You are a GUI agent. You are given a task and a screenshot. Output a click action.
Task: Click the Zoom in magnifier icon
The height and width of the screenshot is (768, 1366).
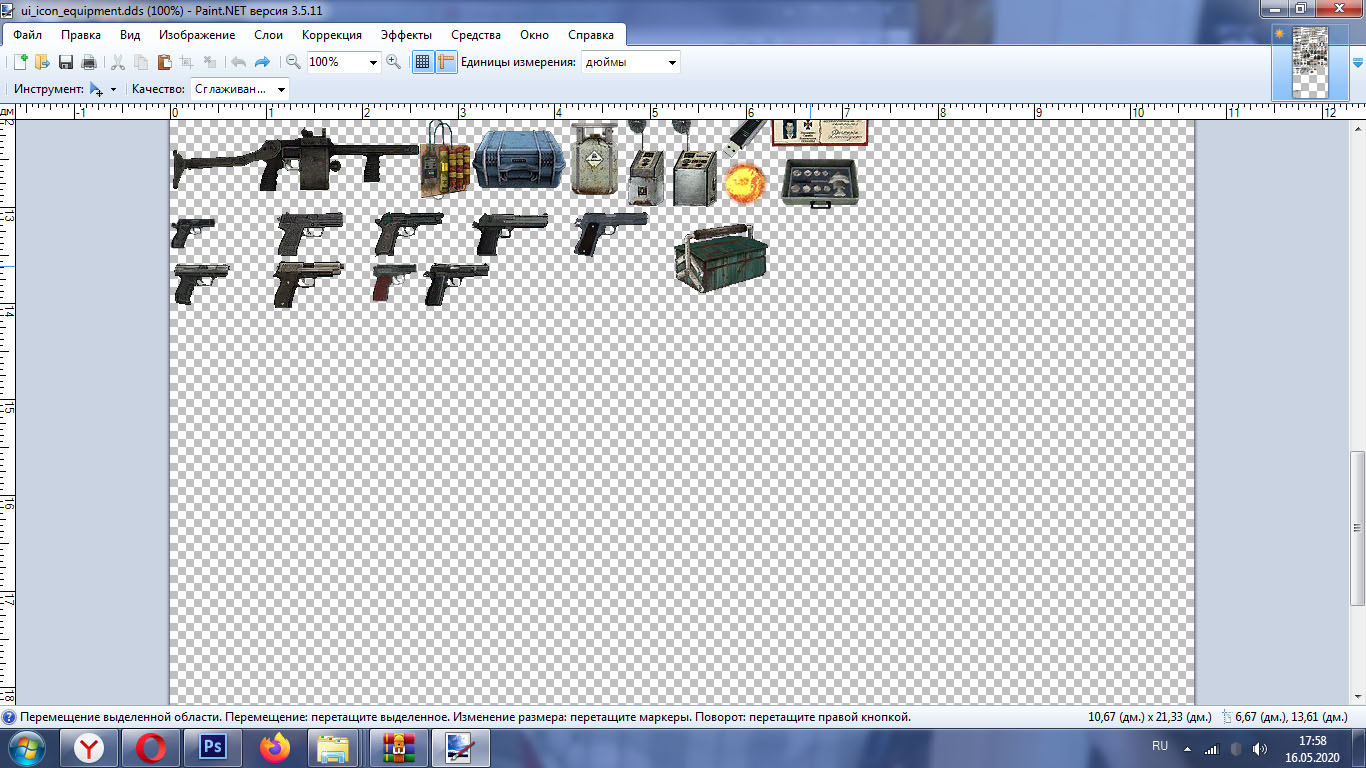(393, 62)
